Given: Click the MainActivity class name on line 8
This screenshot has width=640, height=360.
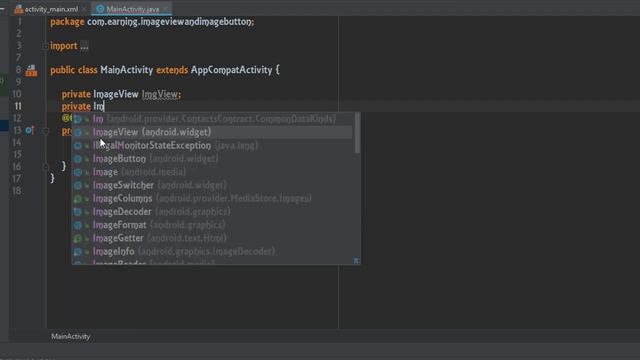Looking at the screenshot, I should [127, 70].
